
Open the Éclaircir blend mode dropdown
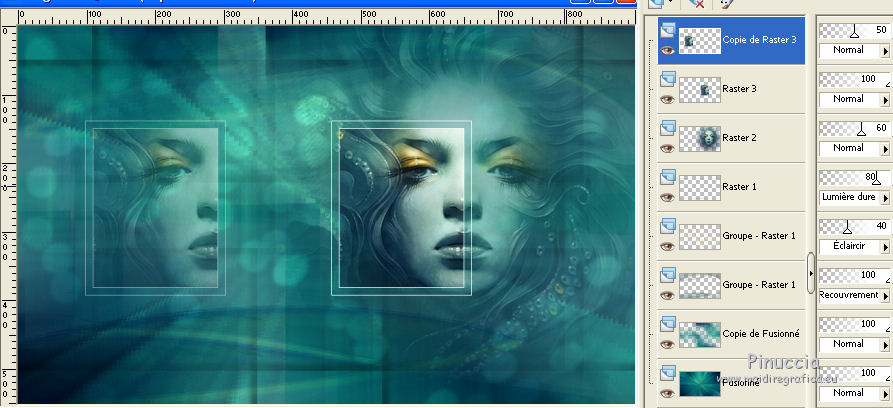click(885, 247)
